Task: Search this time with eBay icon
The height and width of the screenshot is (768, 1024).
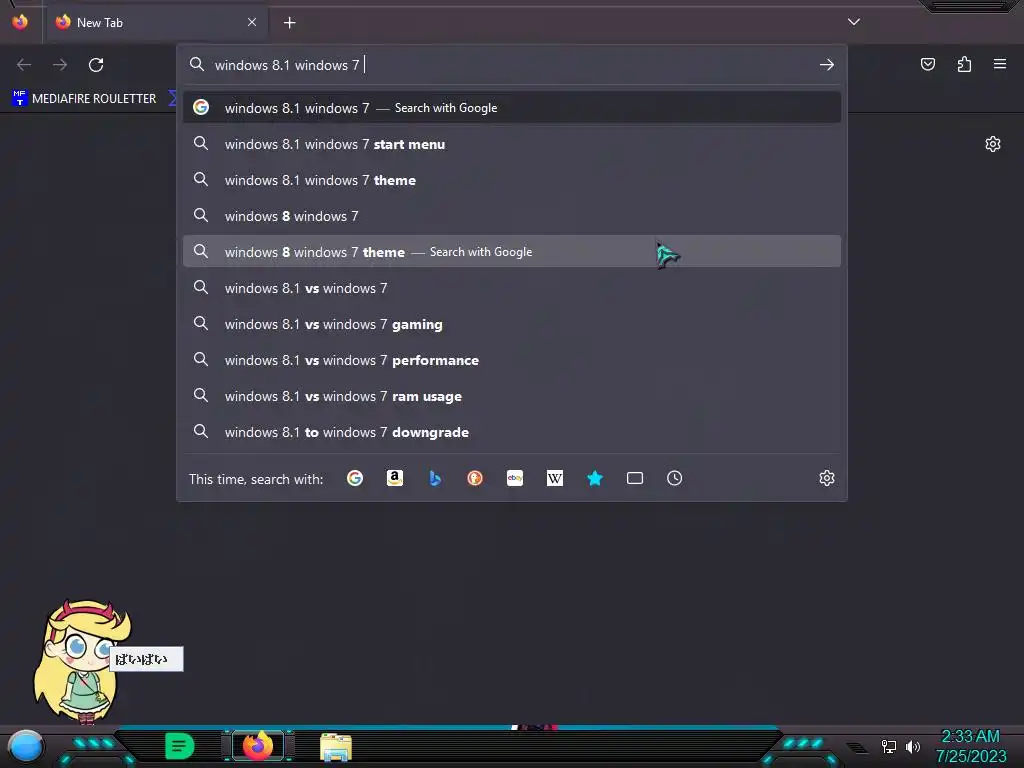Action: click(515, 478)
